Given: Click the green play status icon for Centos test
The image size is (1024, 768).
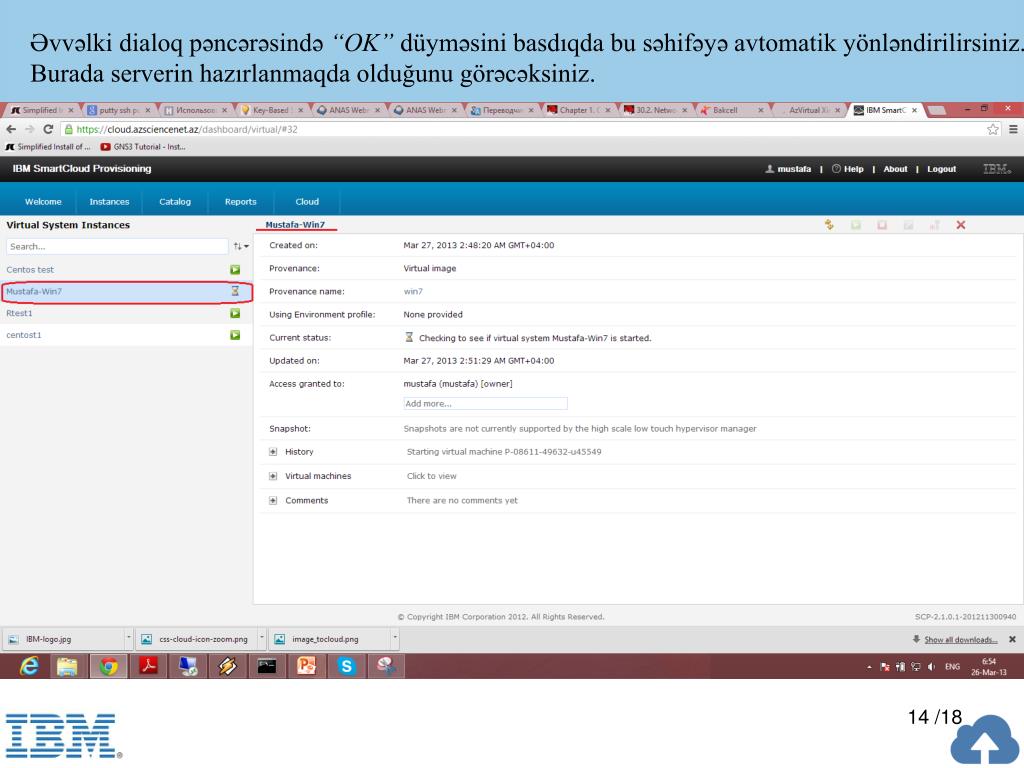Looking at the screenshot, I should (x=235, y=270).
